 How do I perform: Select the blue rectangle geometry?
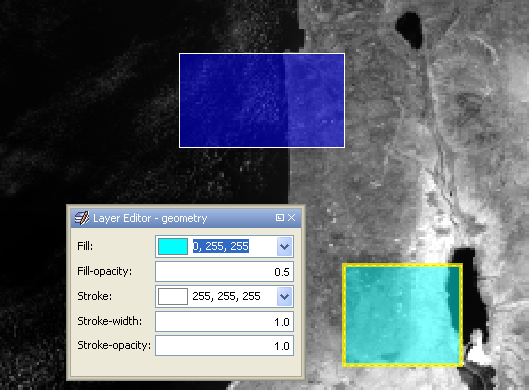(262, 100)
